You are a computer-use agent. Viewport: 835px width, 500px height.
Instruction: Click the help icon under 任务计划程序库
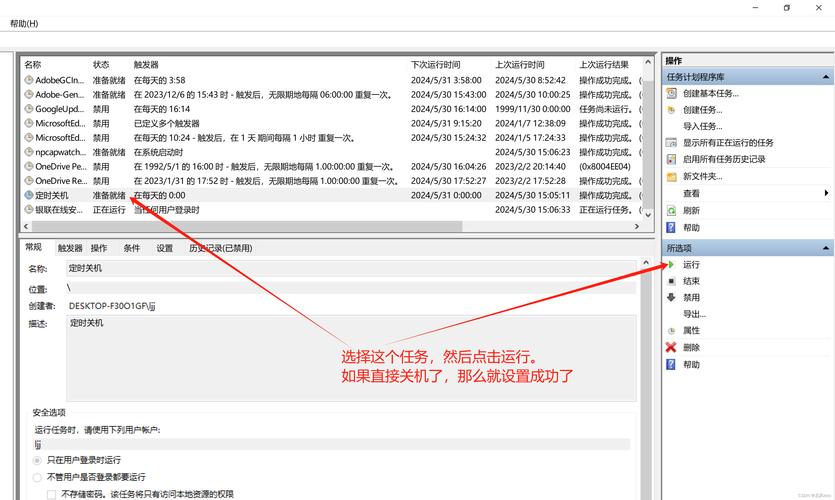click(x=671, y=227)
